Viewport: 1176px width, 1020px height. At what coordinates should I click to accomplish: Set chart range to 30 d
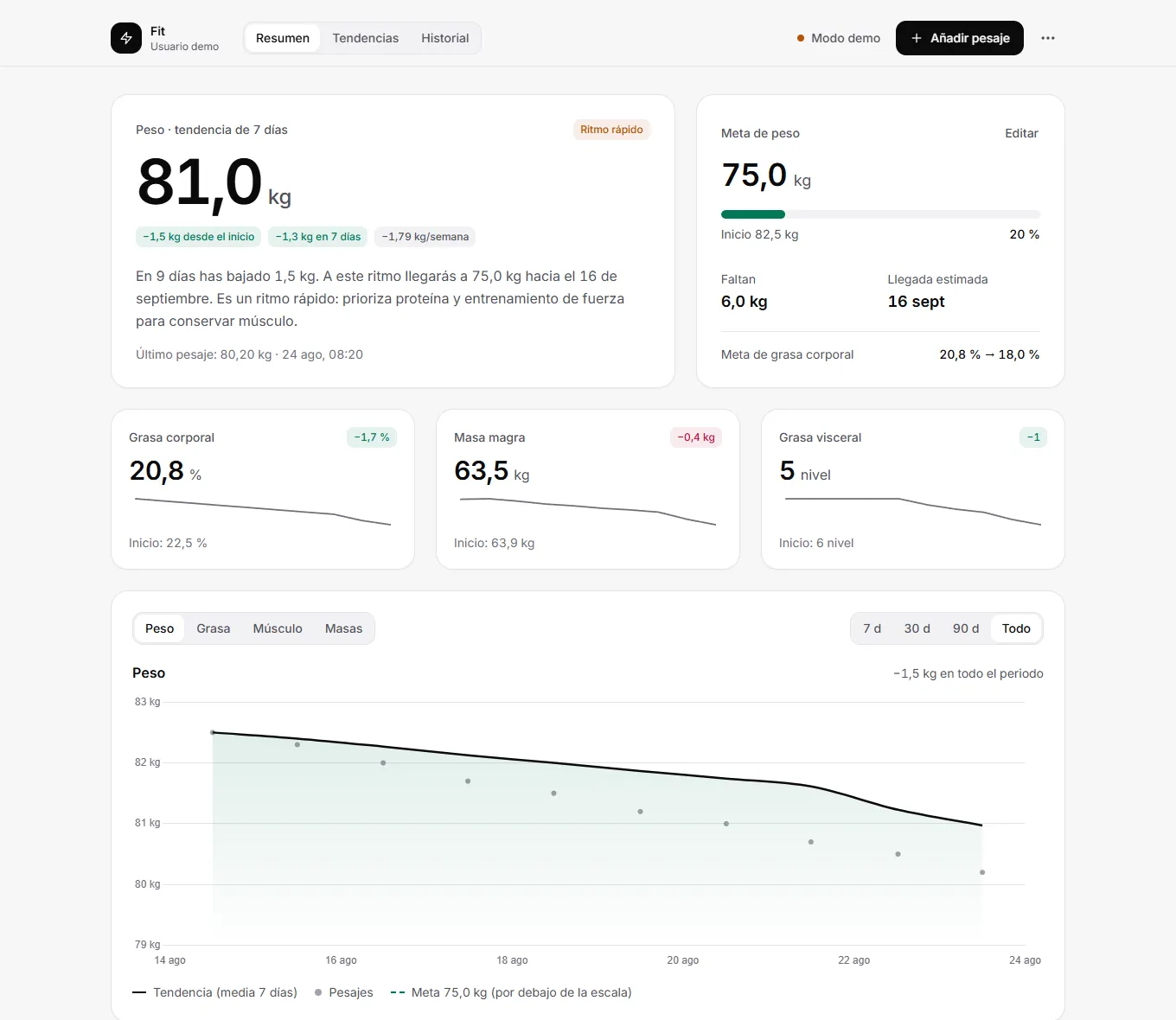[x=917, y=628]
